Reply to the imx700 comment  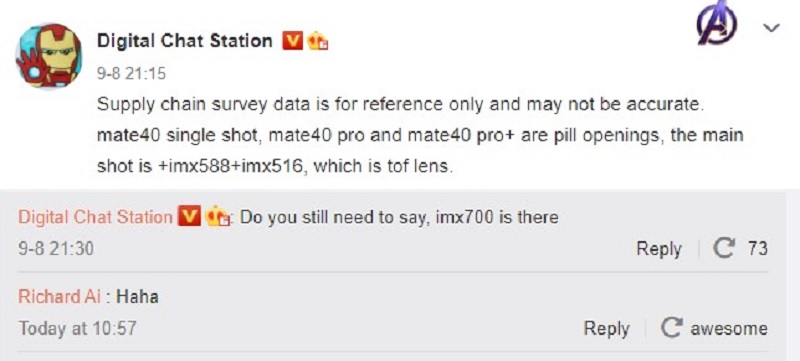pyautogui.click(x=659, y=249)
